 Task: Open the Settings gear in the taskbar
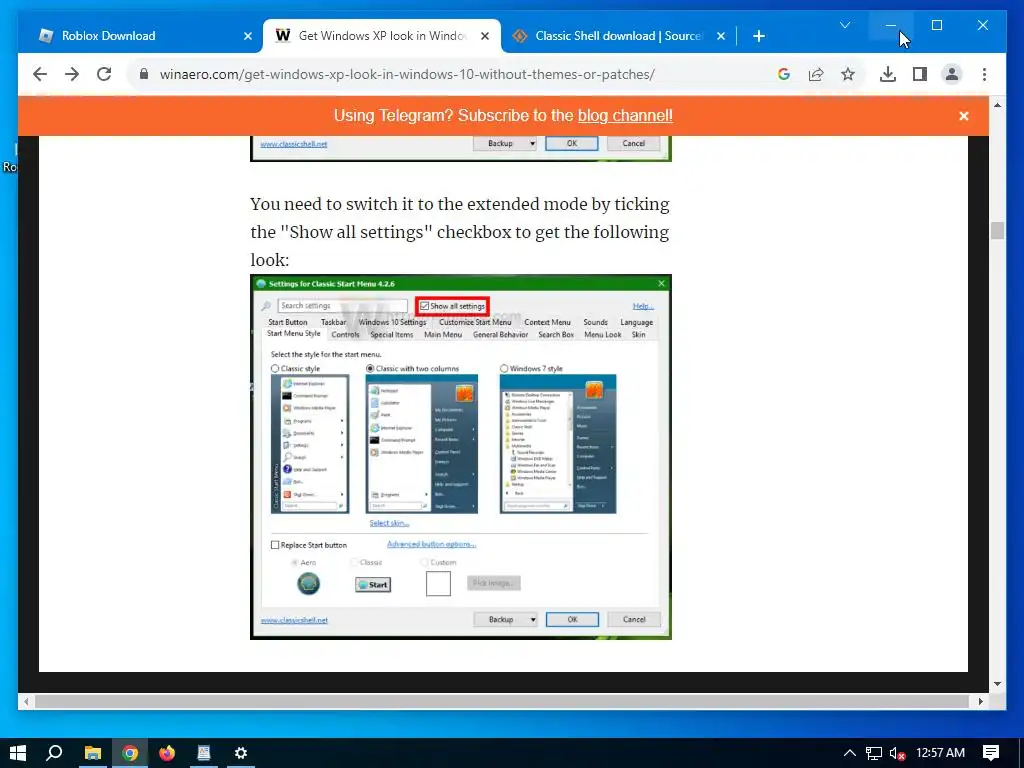(x=241, y=753)
